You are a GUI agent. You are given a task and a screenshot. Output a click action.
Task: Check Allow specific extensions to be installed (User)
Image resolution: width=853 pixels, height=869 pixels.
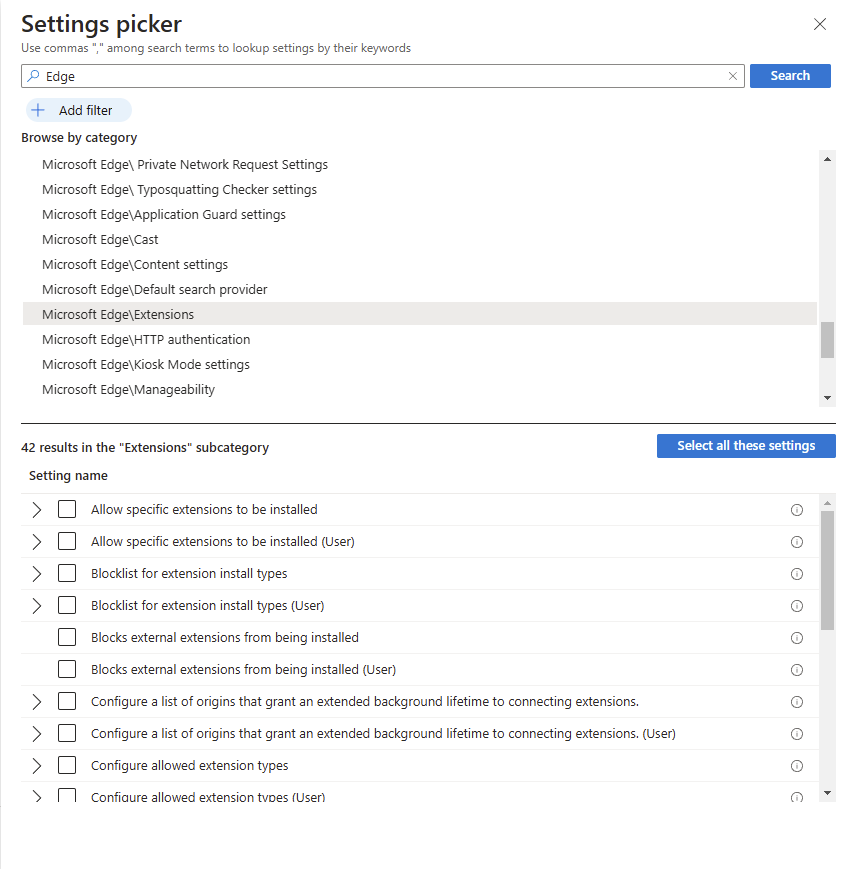click(67, 541)
